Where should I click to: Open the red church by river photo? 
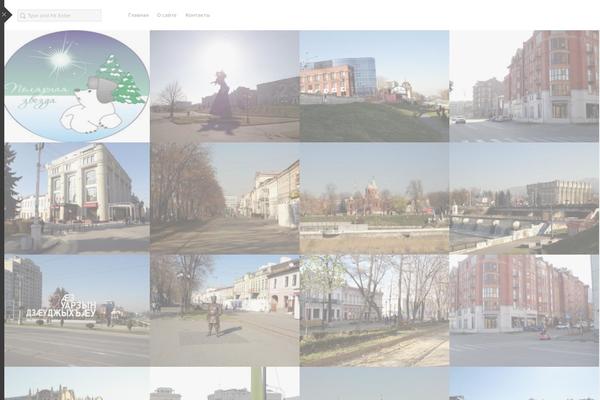374,198
